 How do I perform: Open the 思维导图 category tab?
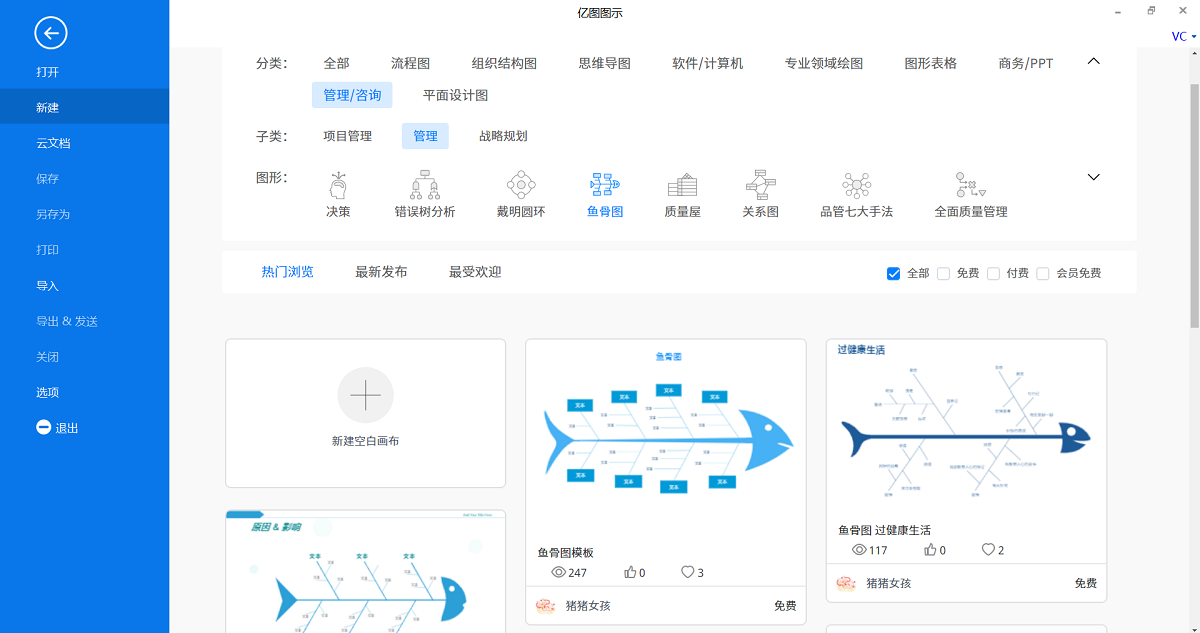(x=605, y=62)
